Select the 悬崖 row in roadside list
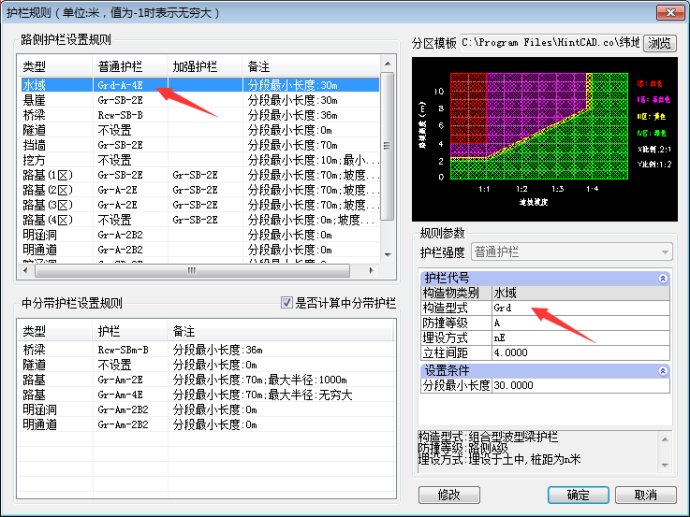 (36, 101)
